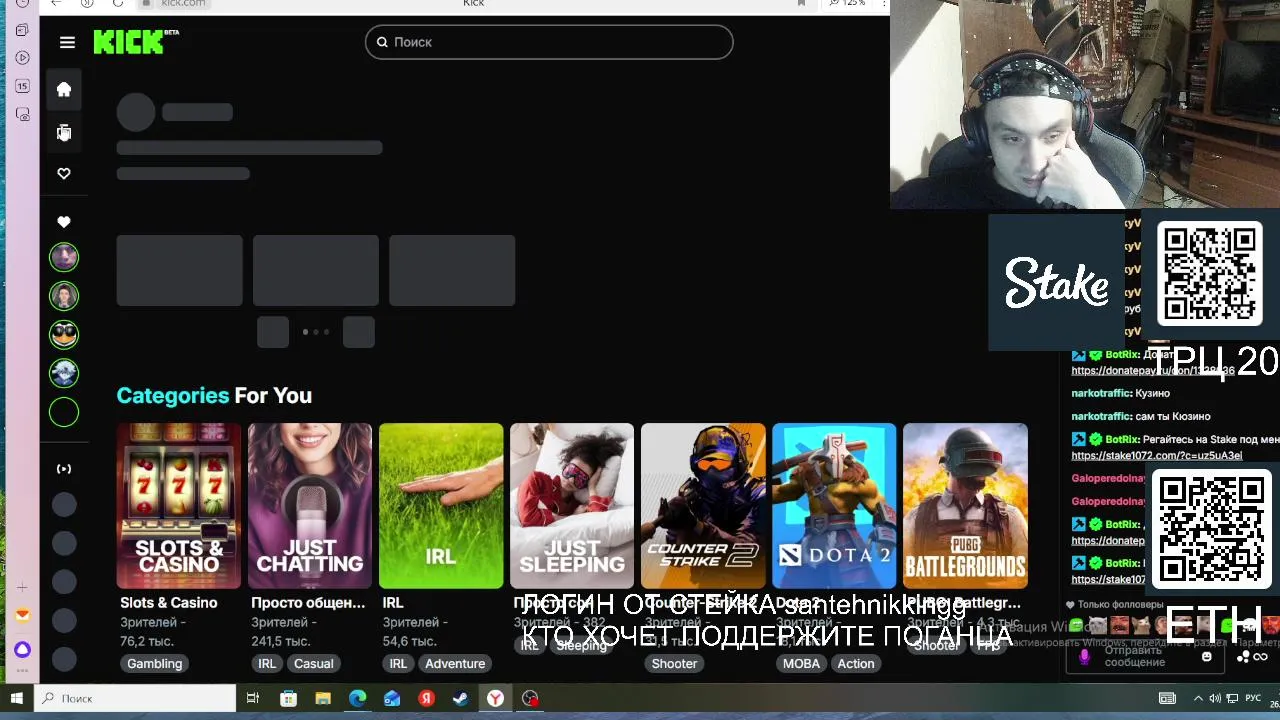Click the KICK beta logo
1280x720 pixels.
[135, 41]
